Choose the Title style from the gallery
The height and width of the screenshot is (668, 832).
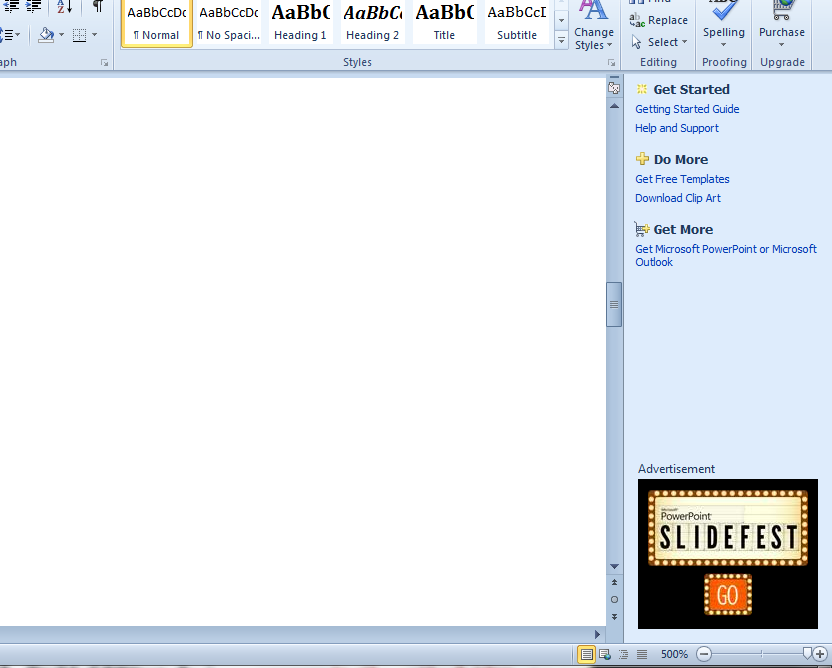tap(444, 24)
